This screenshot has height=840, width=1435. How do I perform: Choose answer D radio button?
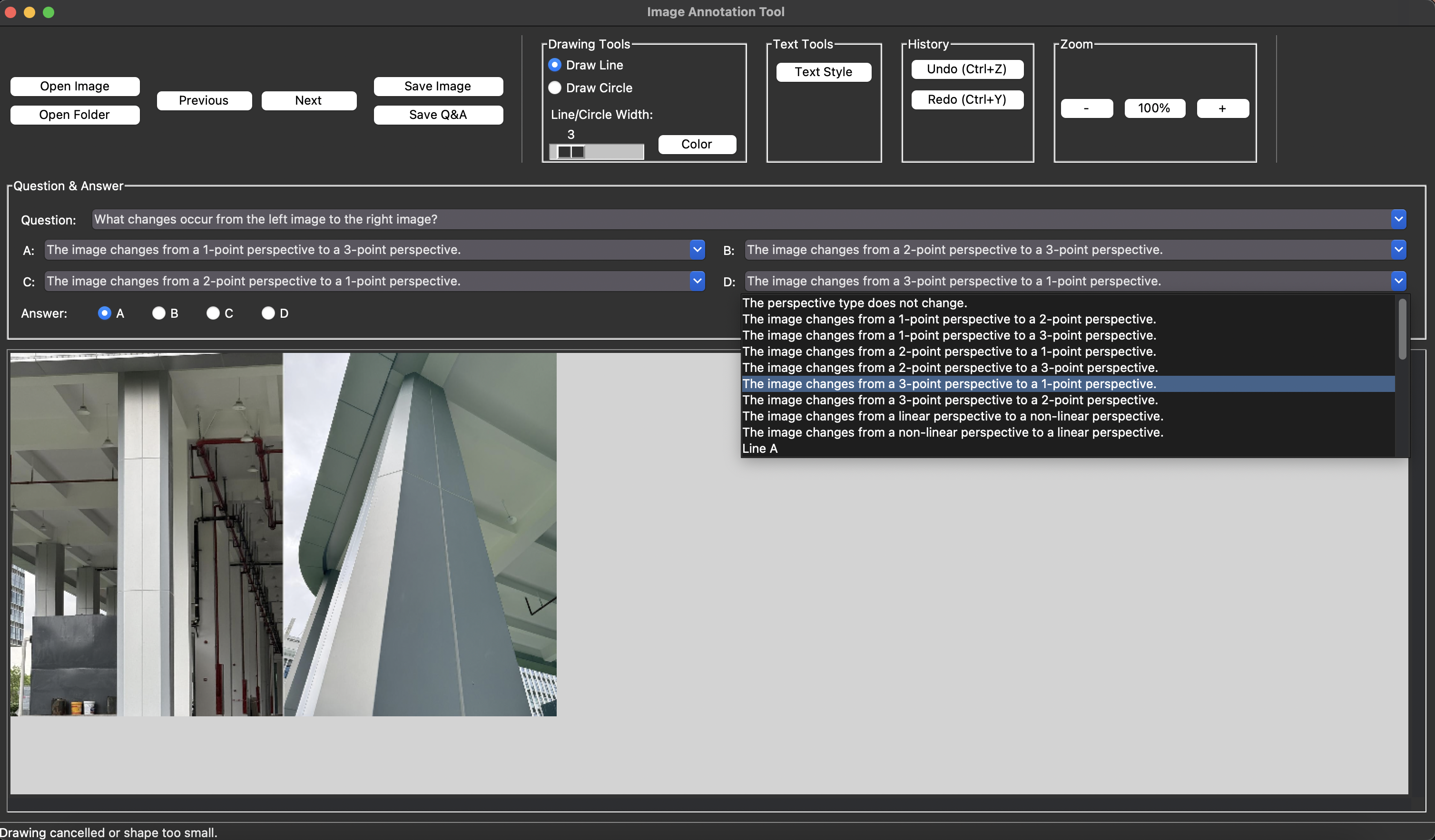click(x=268, y=313)
